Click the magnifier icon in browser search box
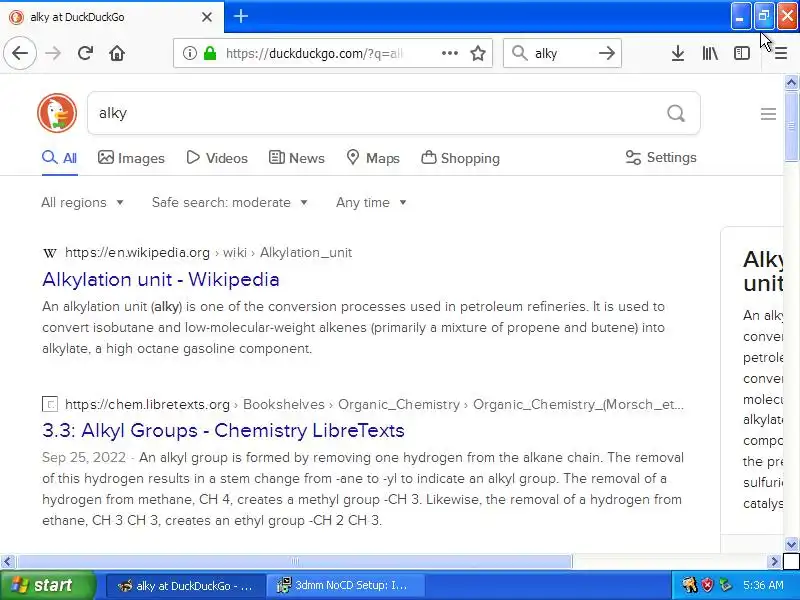 pyautogui.click(x=519, y=53)
